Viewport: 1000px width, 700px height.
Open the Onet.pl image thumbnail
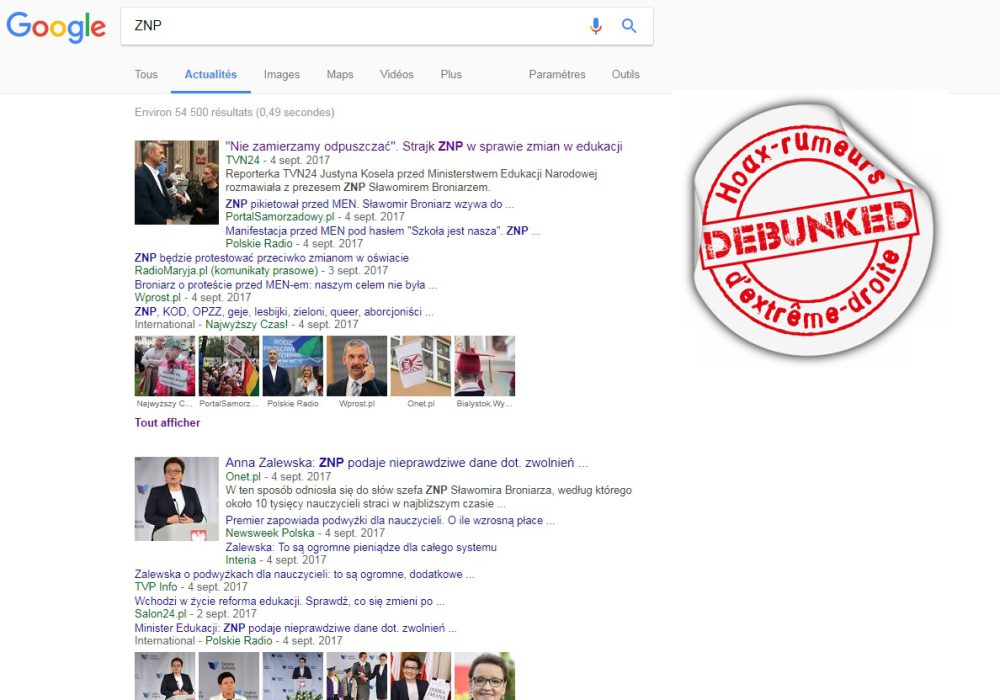point(421,366)
